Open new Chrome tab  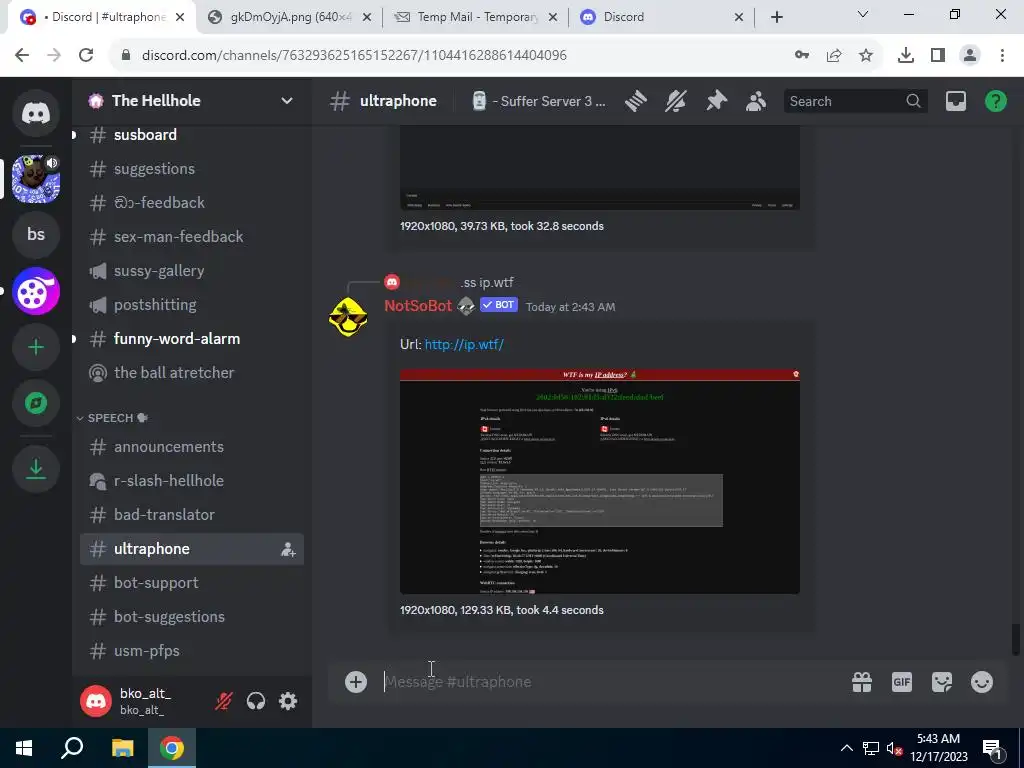point(776,17)
